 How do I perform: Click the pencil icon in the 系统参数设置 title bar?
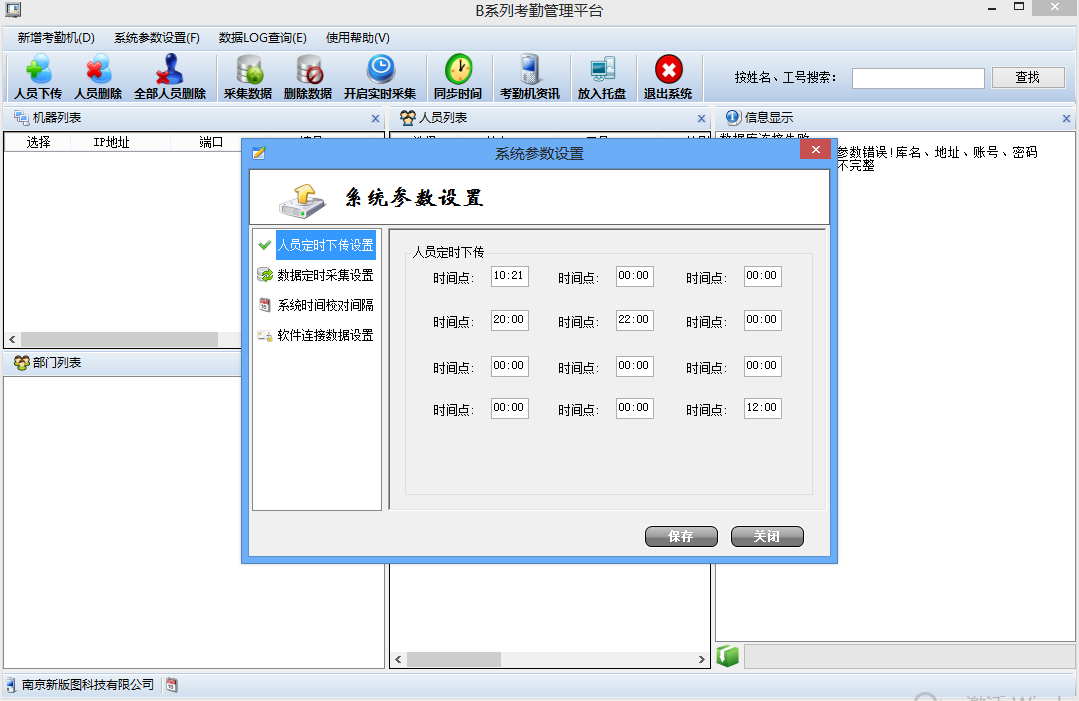pos(259,153)
